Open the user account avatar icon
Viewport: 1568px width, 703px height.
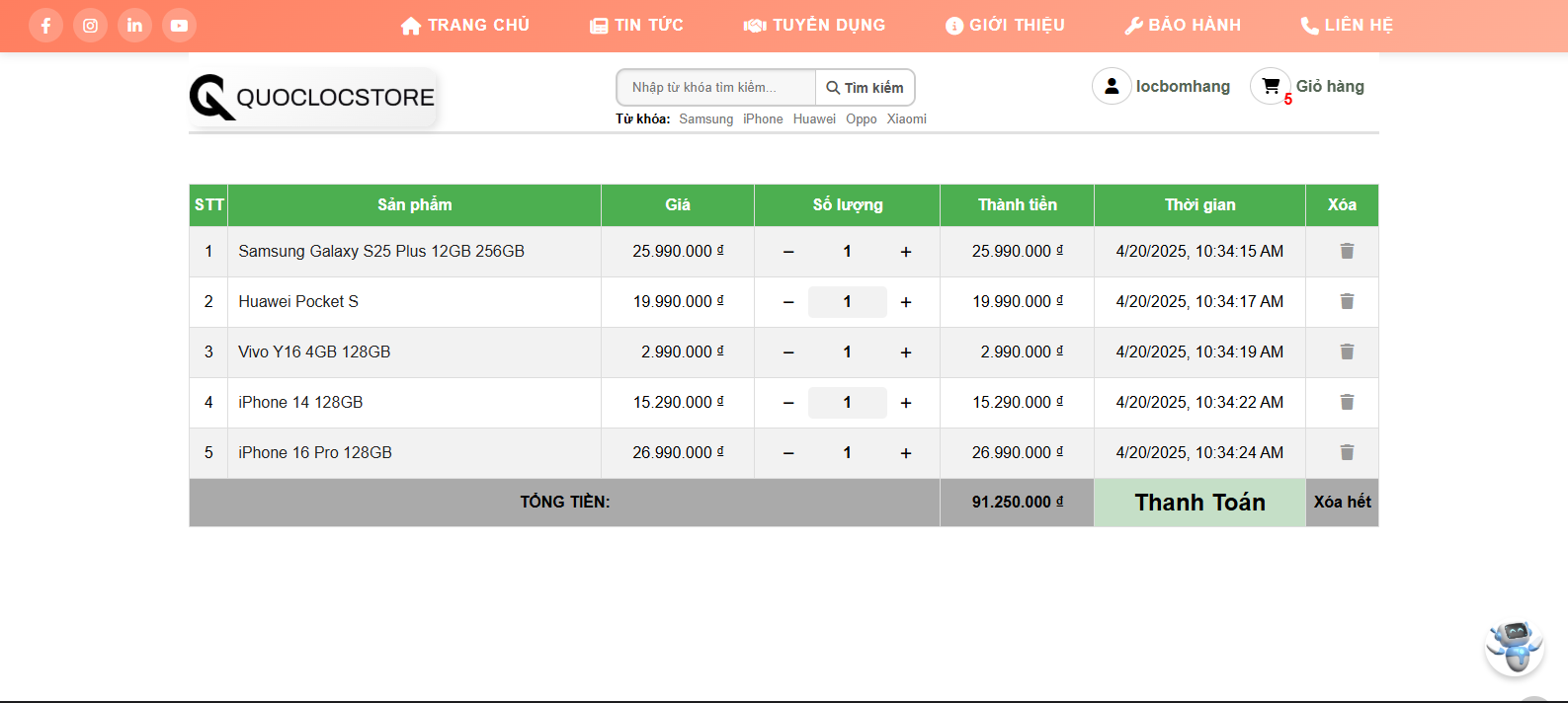pyautogui.click(x=1112, y=86)
